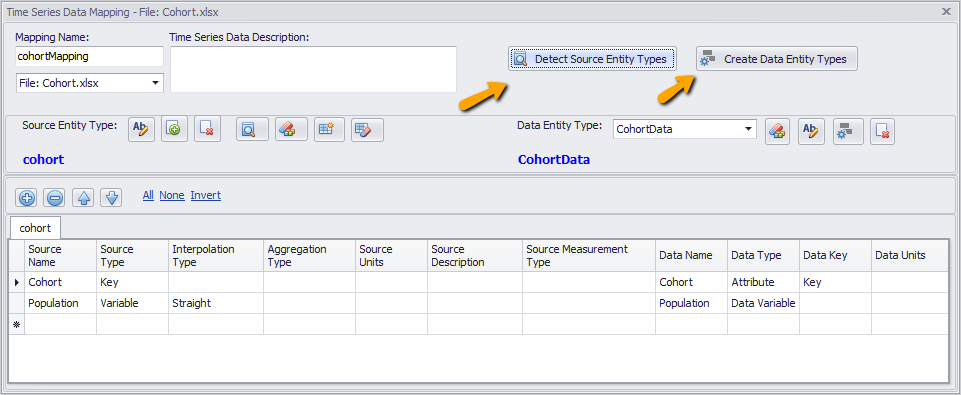961x395 pixels.
Task: Click the Detect Source Entity Types button
Action: point(592,59)
